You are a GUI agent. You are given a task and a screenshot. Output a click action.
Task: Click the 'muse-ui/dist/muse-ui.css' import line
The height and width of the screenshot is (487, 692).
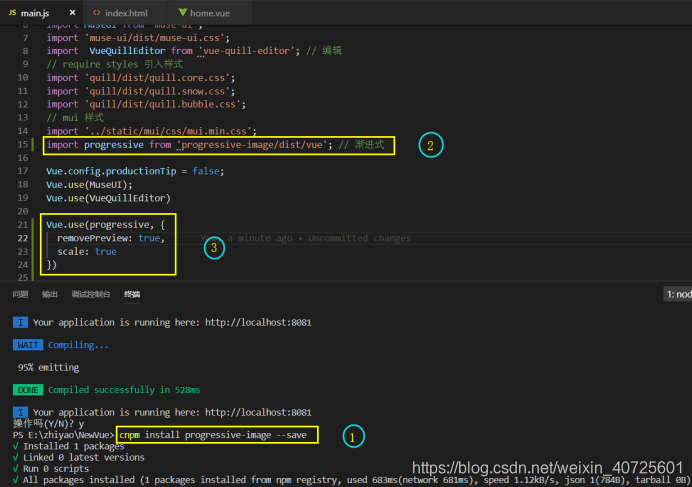pos(138,38)
